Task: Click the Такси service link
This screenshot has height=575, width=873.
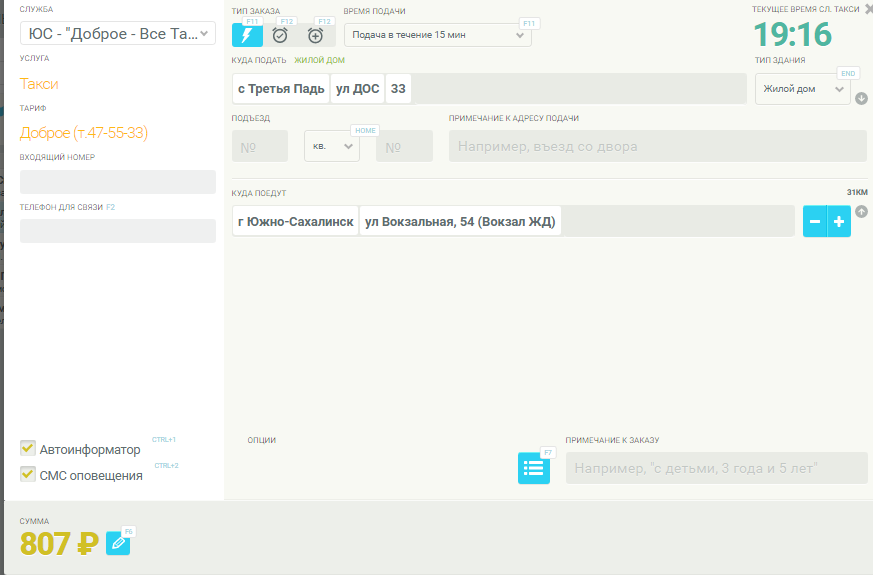Action: (x=39, y=84)
